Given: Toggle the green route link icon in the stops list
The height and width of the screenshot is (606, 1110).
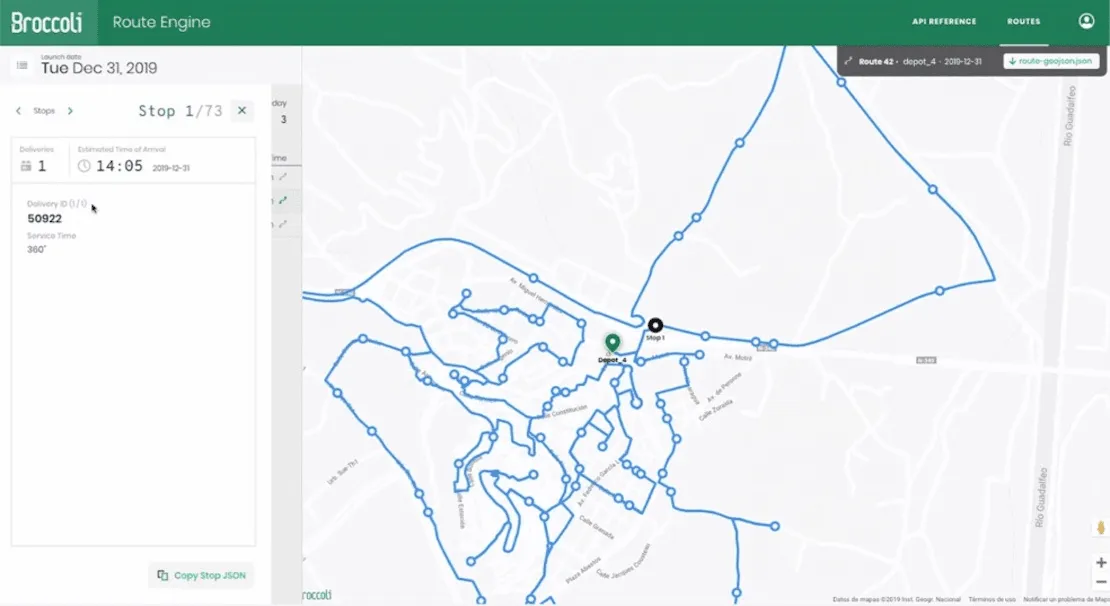Looking at the screenshot, I should pos(283,200).
